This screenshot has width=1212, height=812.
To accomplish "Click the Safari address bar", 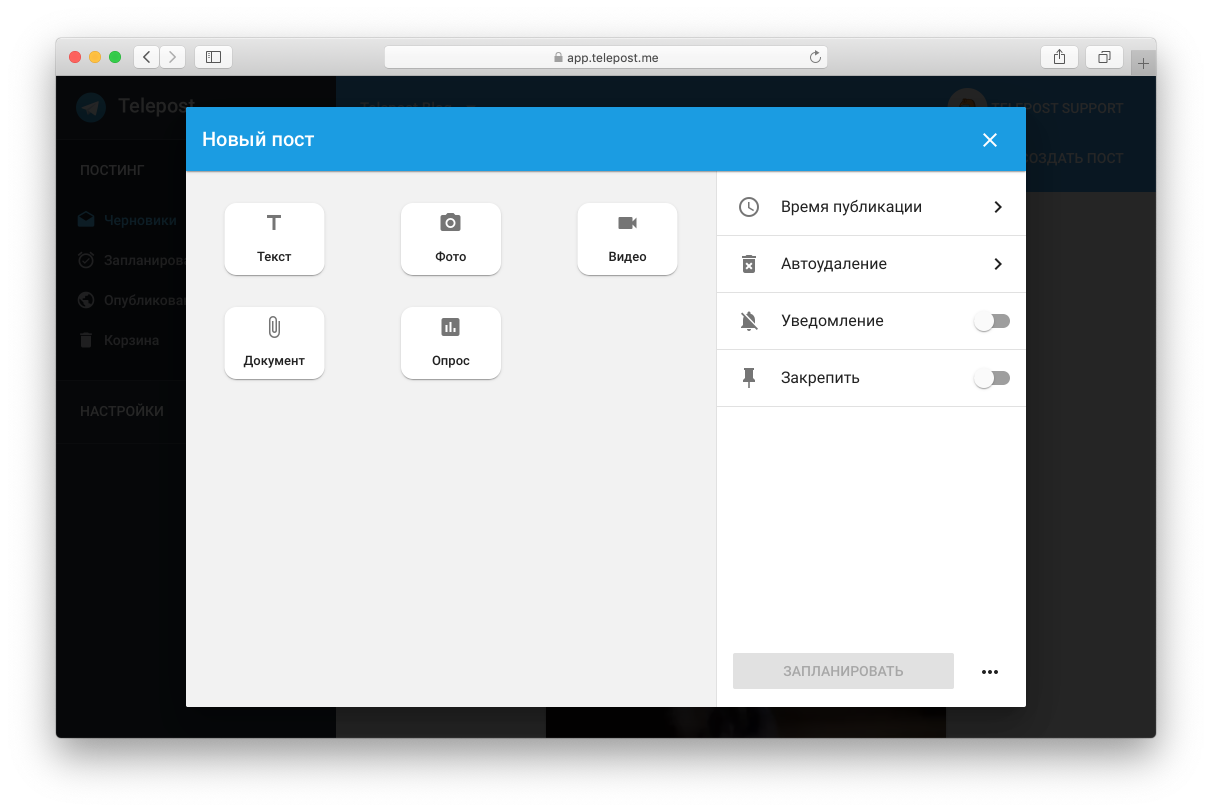I will coord(606,56).
